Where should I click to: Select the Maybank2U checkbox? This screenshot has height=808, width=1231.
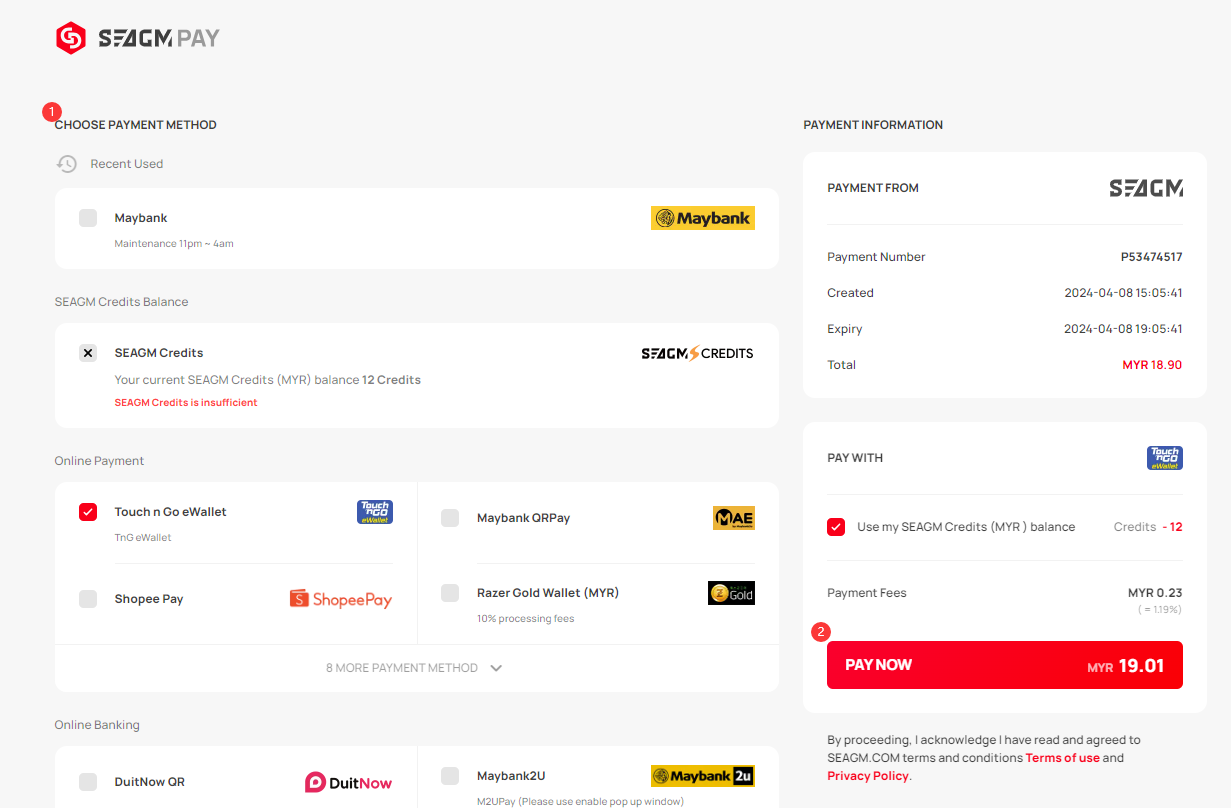tap(450, 776)
